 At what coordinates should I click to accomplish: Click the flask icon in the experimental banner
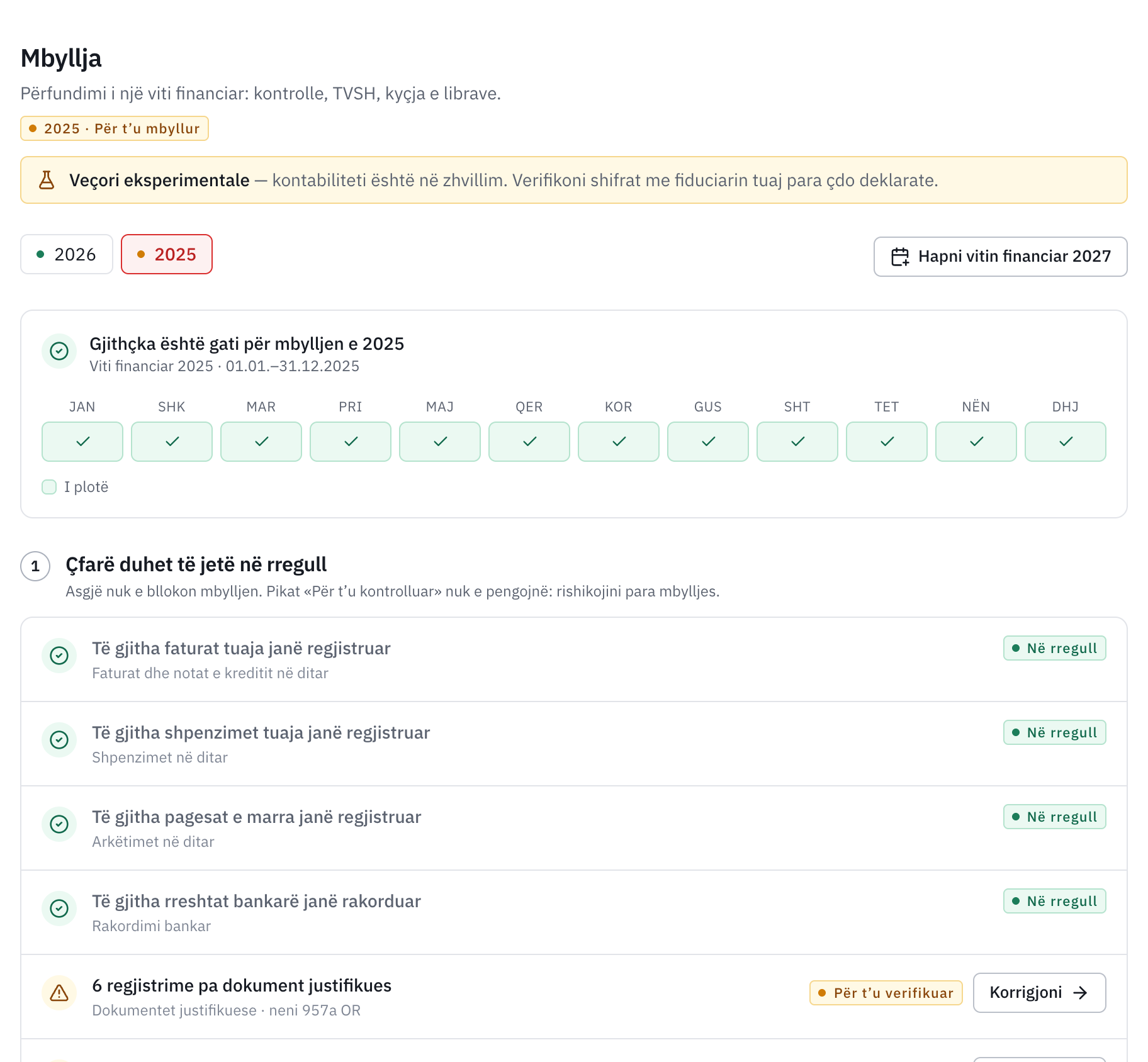47,180
